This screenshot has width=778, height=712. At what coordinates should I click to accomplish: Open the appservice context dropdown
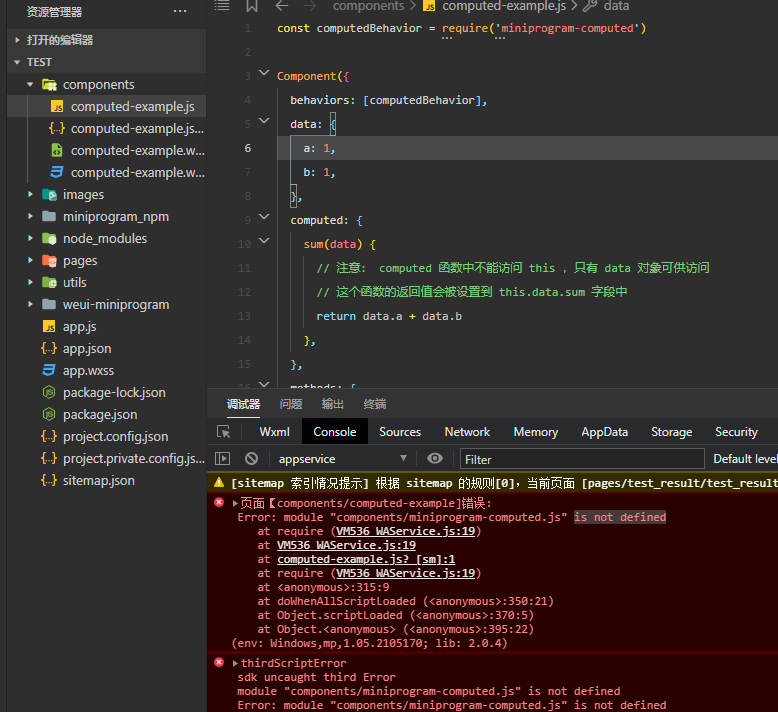(x=342, y=458)
